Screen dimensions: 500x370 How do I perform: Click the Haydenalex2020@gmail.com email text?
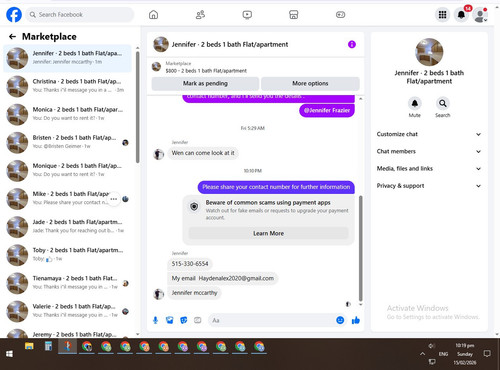click(236, 278)
